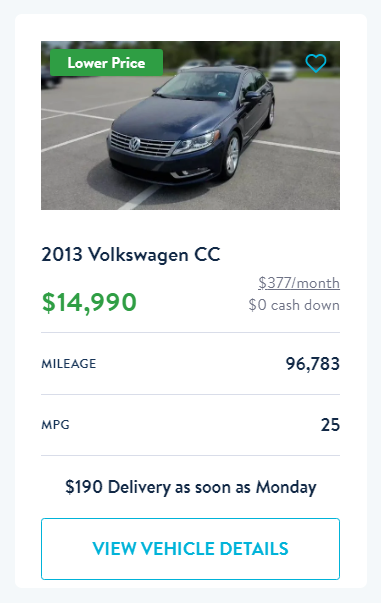
Task: Click the car's lower front bumper in the photo
Action: [x=161, y=171]
